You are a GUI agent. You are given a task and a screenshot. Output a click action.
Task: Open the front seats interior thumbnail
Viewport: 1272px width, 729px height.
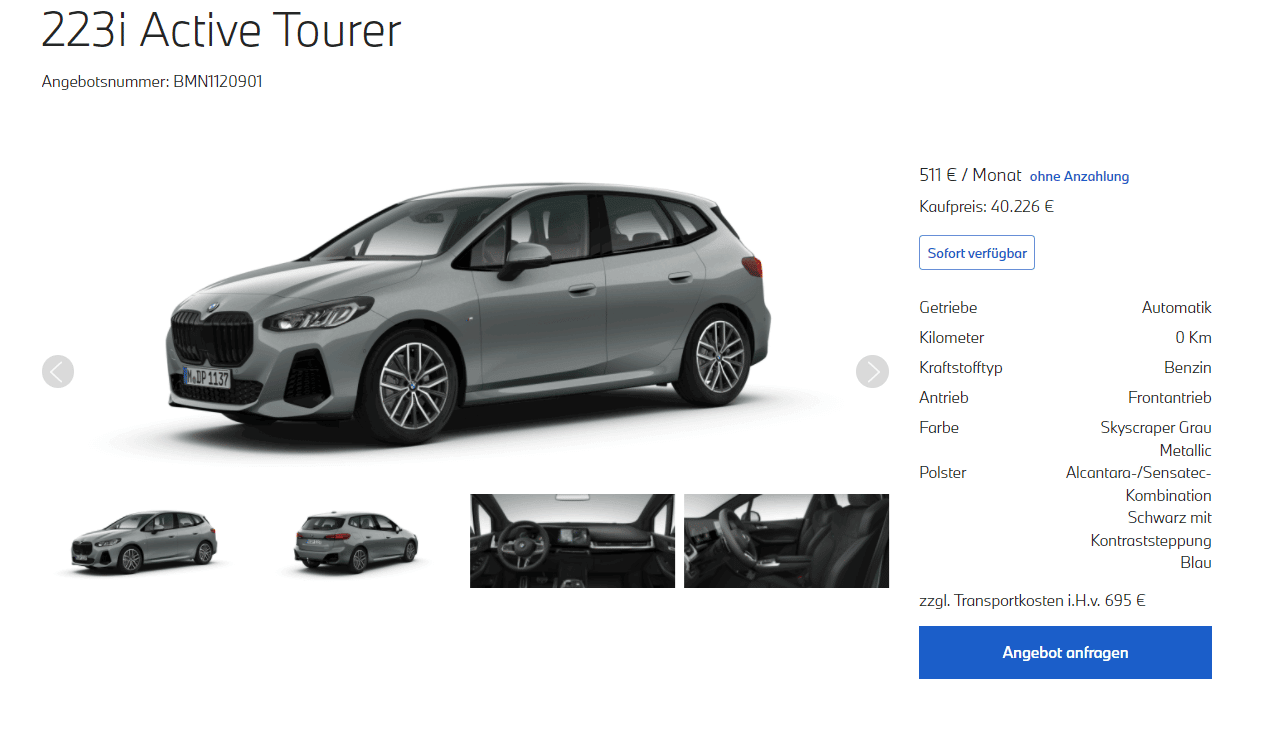[x=786, y=541]
